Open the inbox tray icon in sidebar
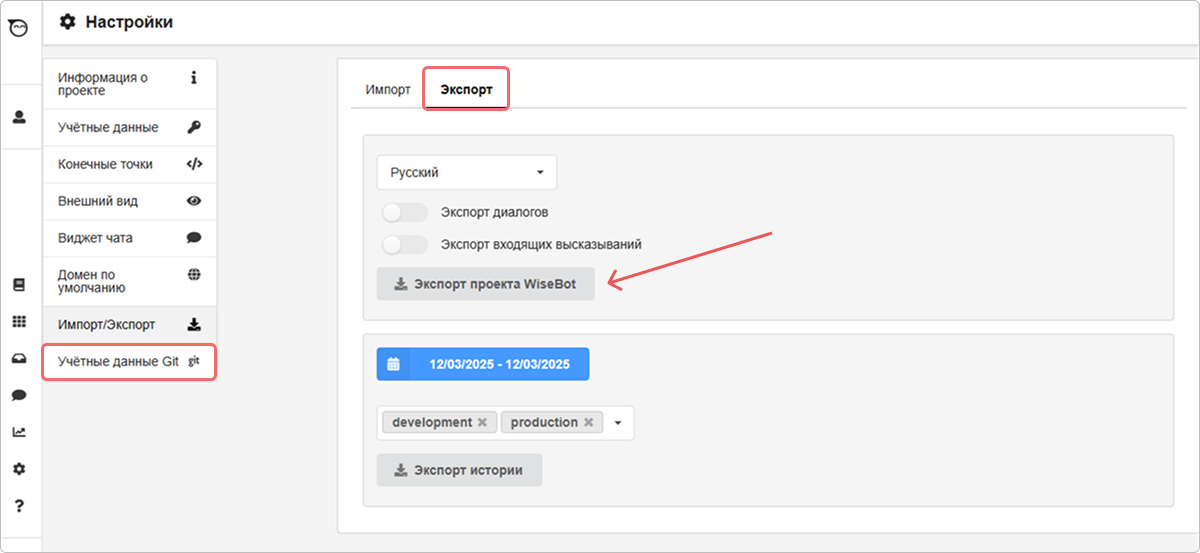1200x553 pixels. (19, 358)
